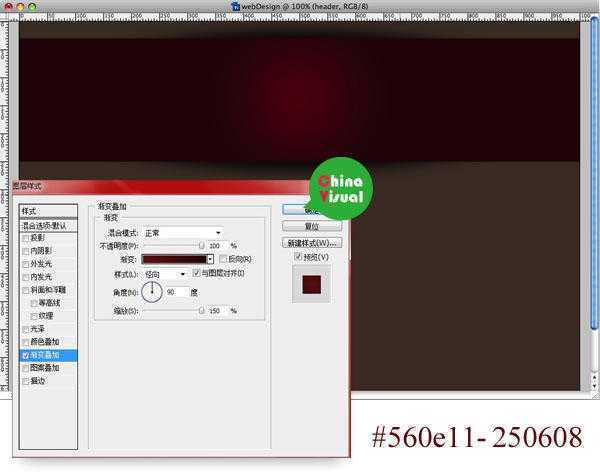This screenshot has height=473, width=600.
Task: Click the angle value field showing 90
Action: (177, 292)
